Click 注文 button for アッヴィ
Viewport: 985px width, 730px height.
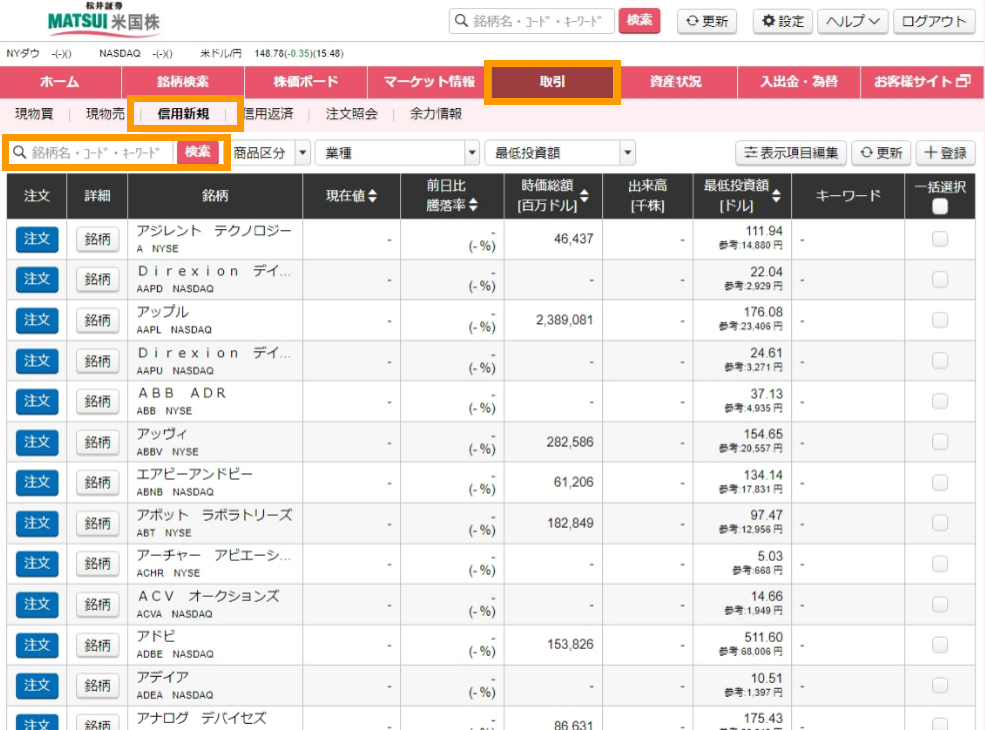point(37,442)
